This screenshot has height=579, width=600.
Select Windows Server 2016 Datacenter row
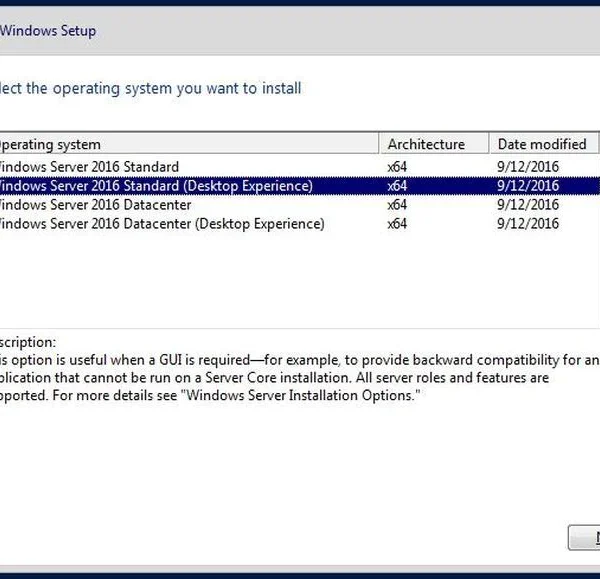coord(300,205)
